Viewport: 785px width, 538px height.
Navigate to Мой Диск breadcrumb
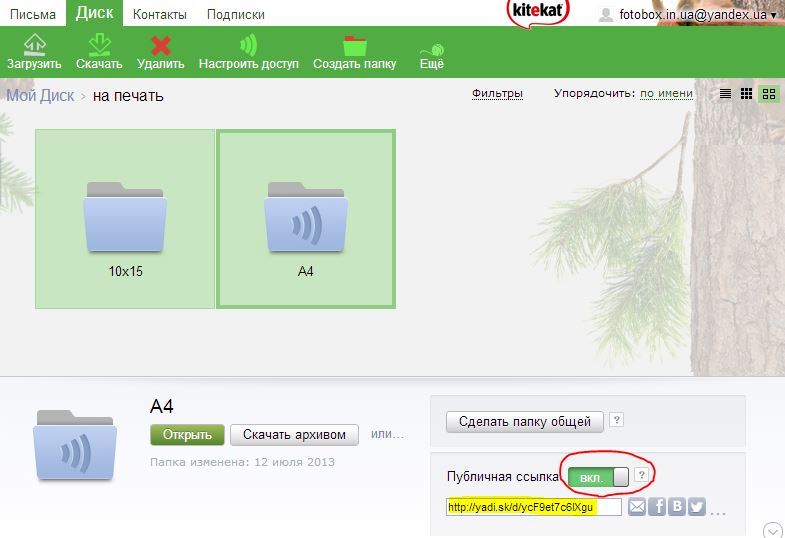point(40,95)
